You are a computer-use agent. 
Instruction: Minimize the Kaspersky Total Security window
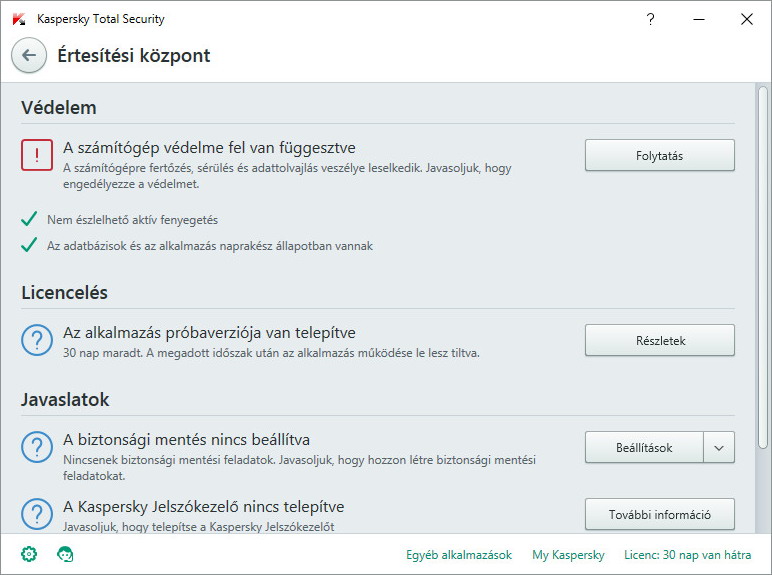click(x=699, y=19)
